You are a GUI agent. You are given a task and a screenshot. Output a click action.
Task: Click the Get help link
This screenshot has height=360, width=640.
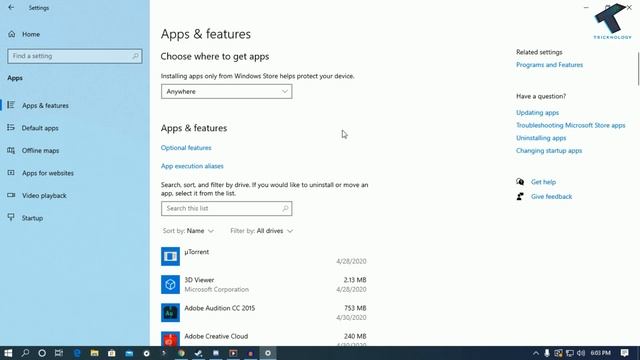tap(543, 182)
